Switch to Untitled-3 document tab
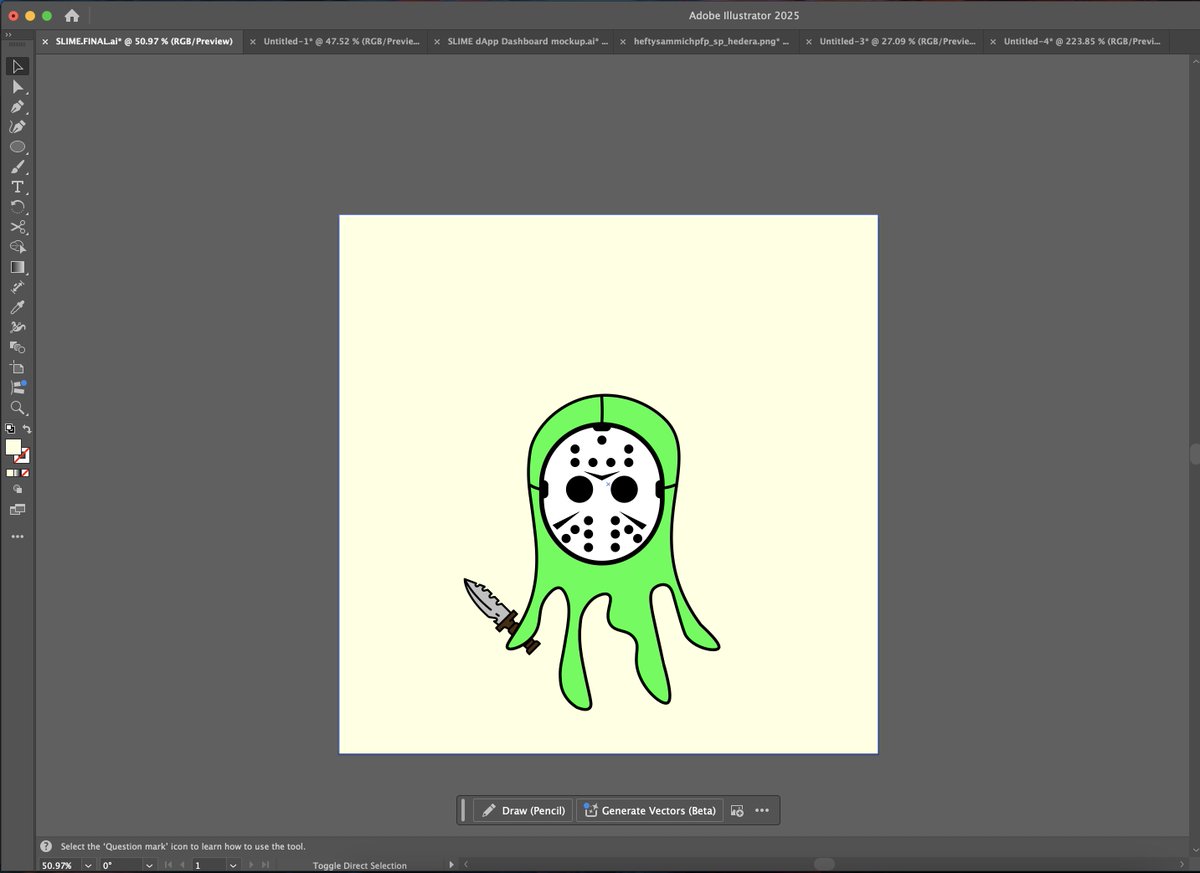The image size is (1200, 873). (x=897, y=42)
